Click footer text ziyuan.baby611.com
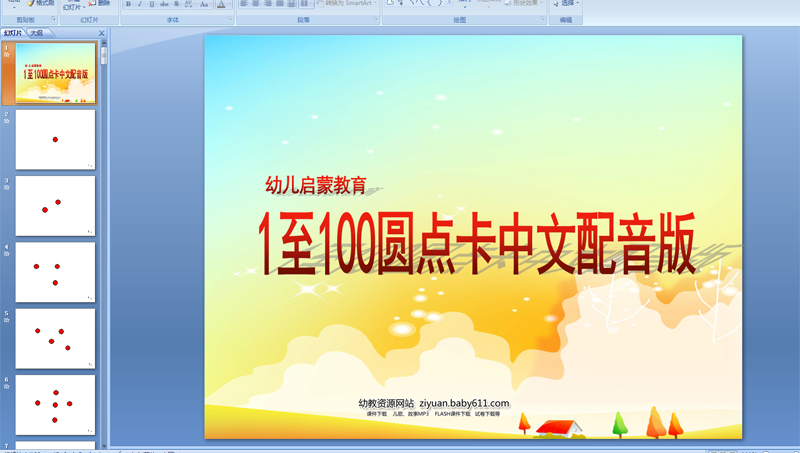This screenshot has width=800, height=453. [464, 403]
